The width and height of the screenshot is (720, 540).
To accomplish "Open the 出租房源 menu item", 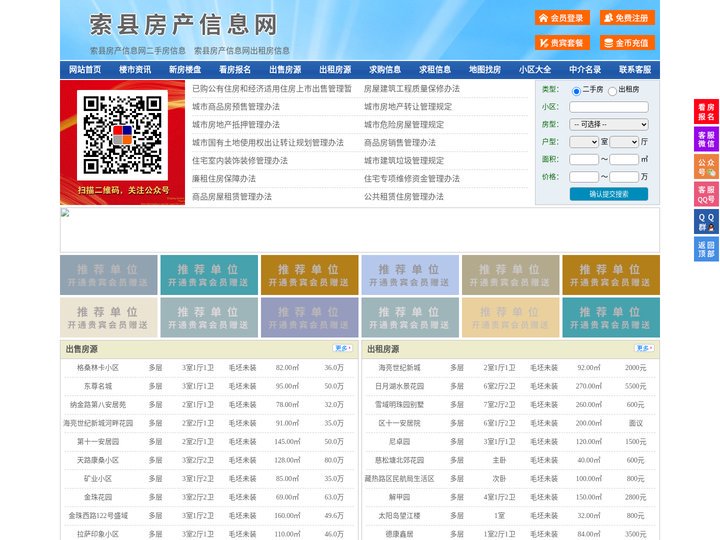I will pos(335,70).
